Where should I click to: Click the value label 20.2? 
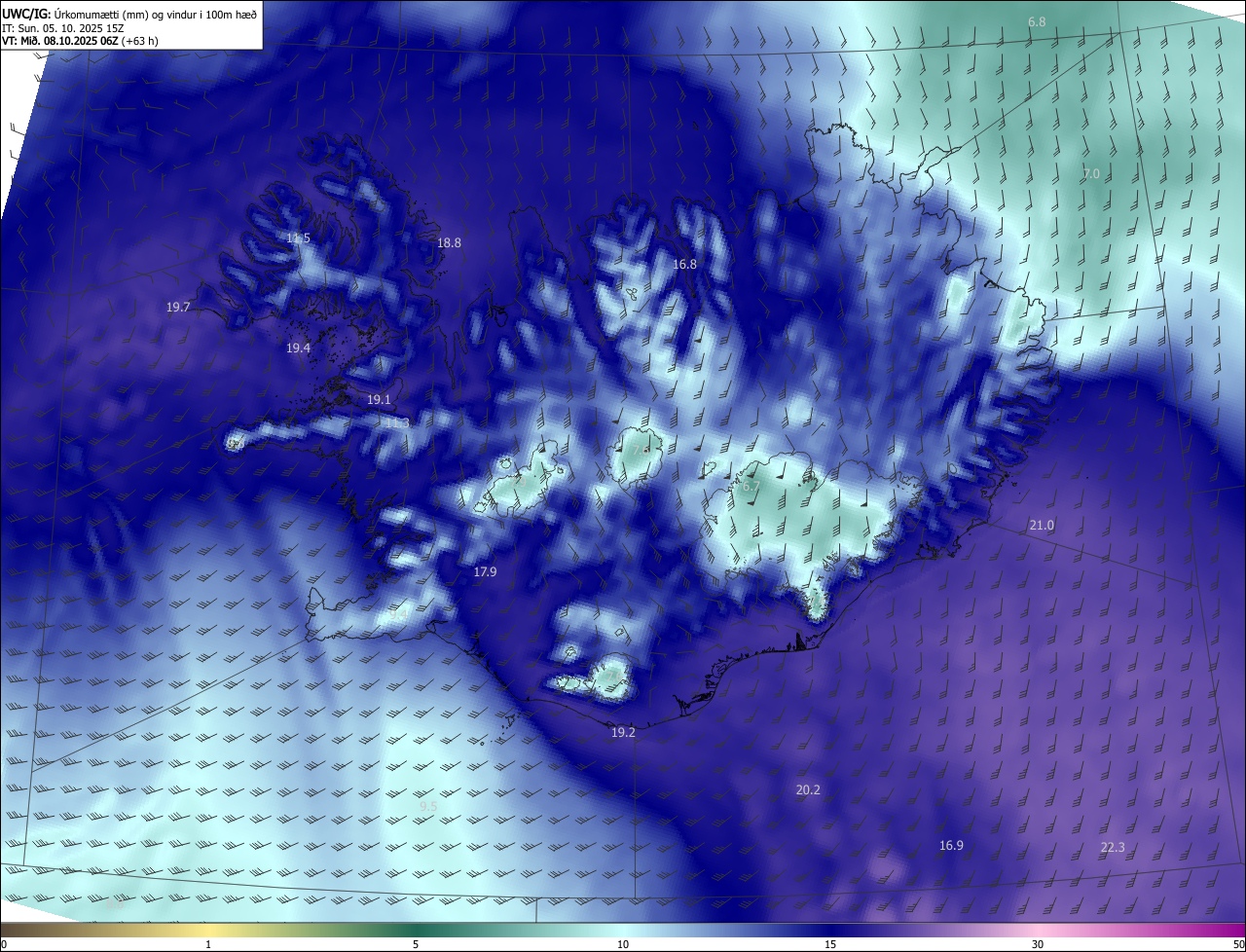point(808,790)
